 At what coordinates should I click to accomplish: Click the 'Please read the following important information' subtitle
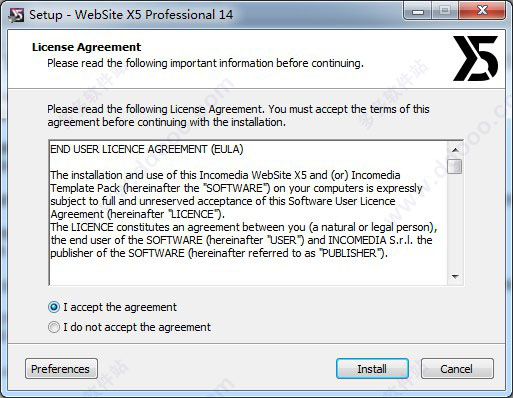point(205,63)
